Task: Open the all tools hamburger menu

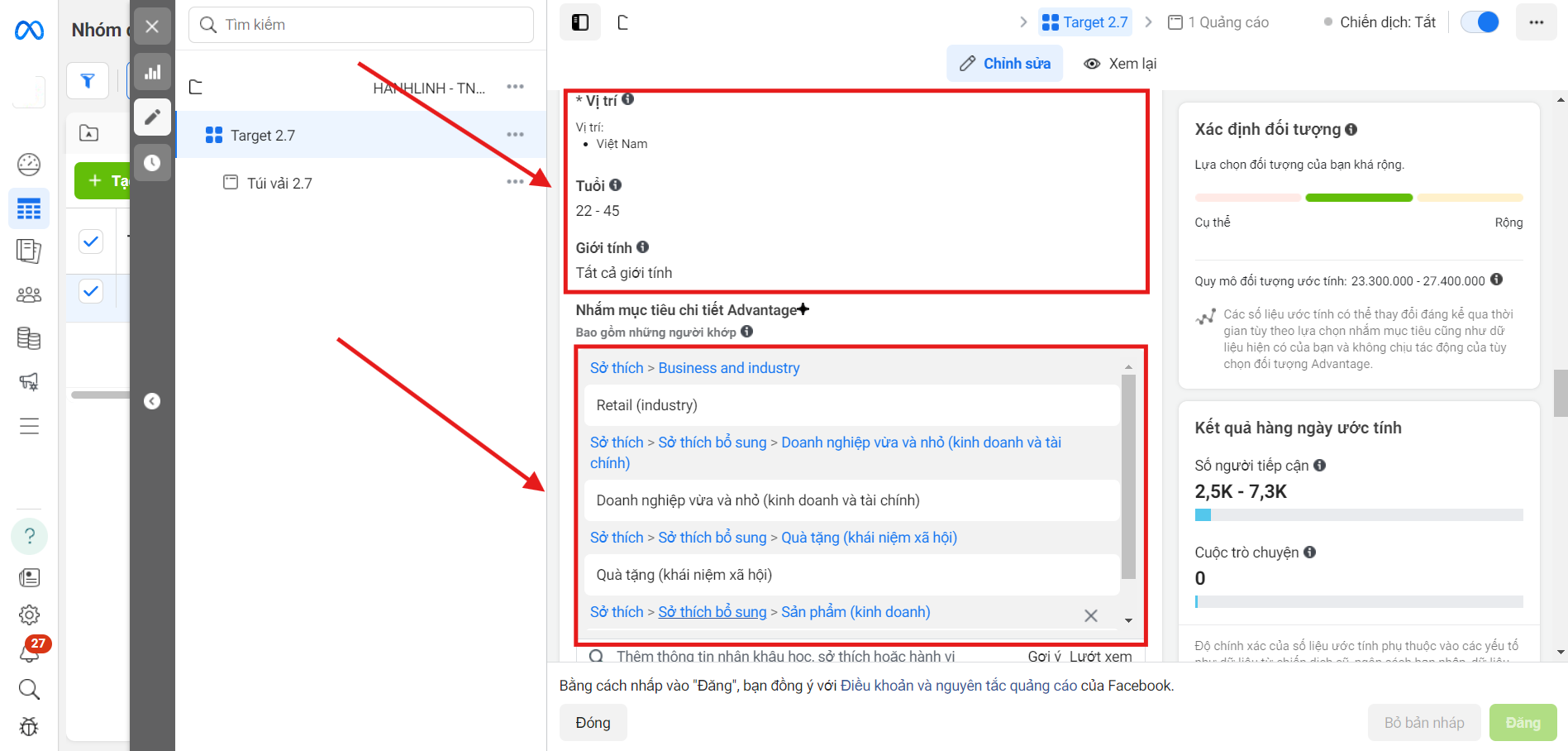Action: (29, 426)
